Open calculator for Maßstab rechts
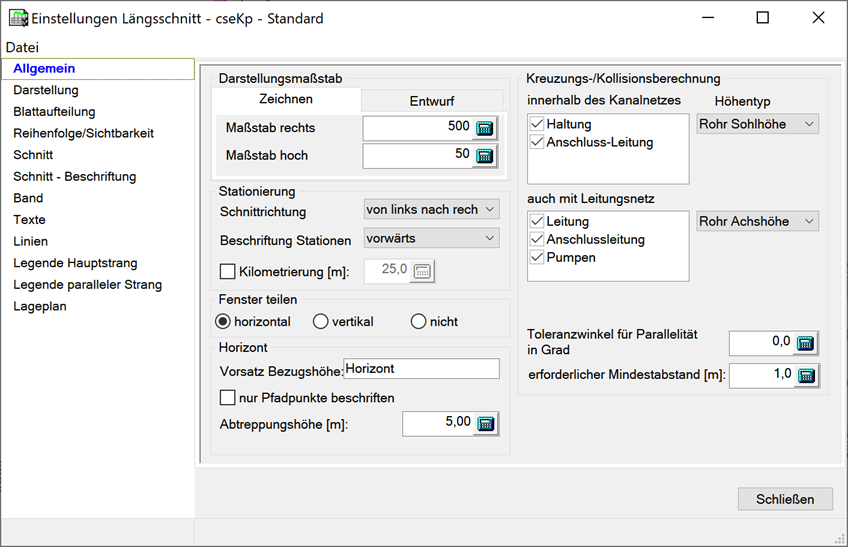 (485, 128)
